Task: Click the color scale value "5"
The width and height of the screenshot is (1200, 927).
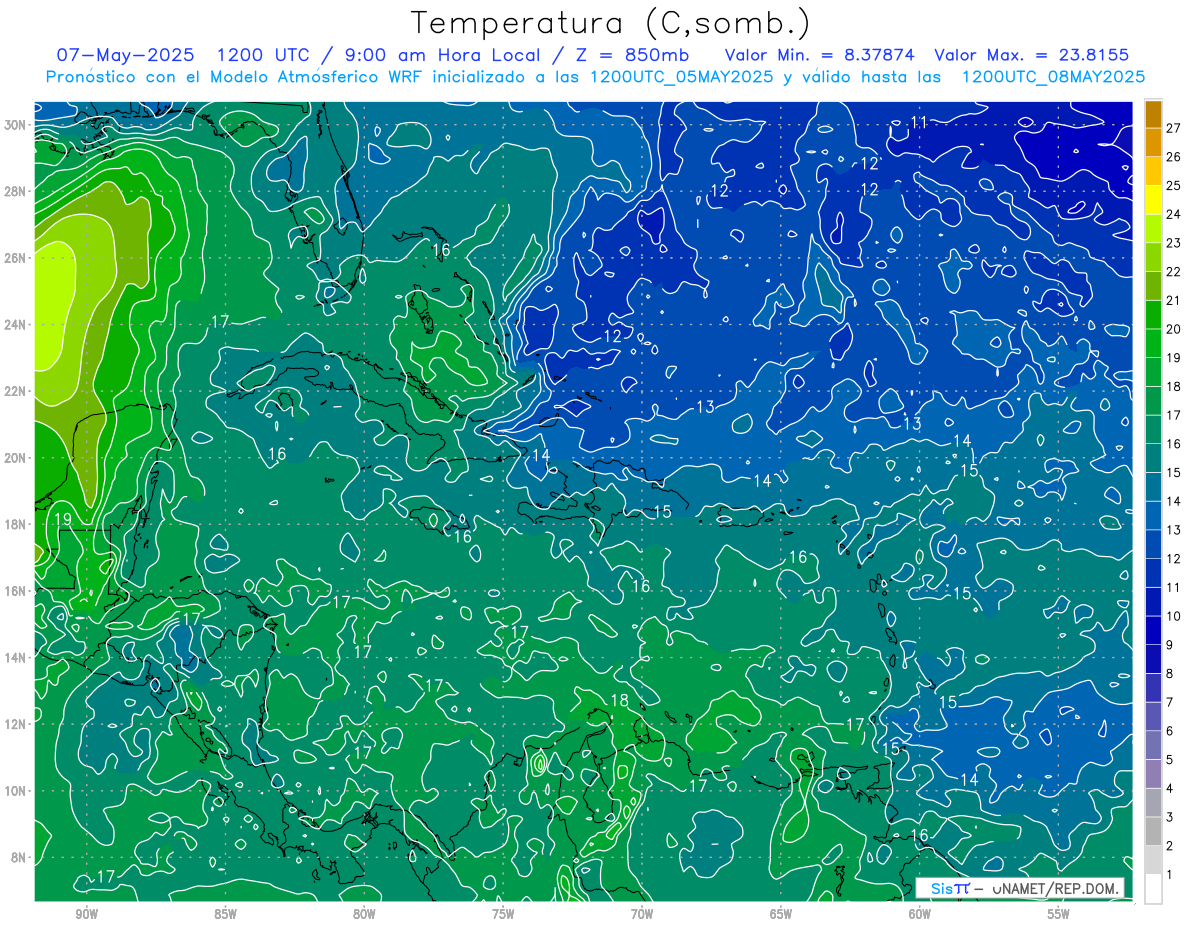Action: coord(1170,760)
